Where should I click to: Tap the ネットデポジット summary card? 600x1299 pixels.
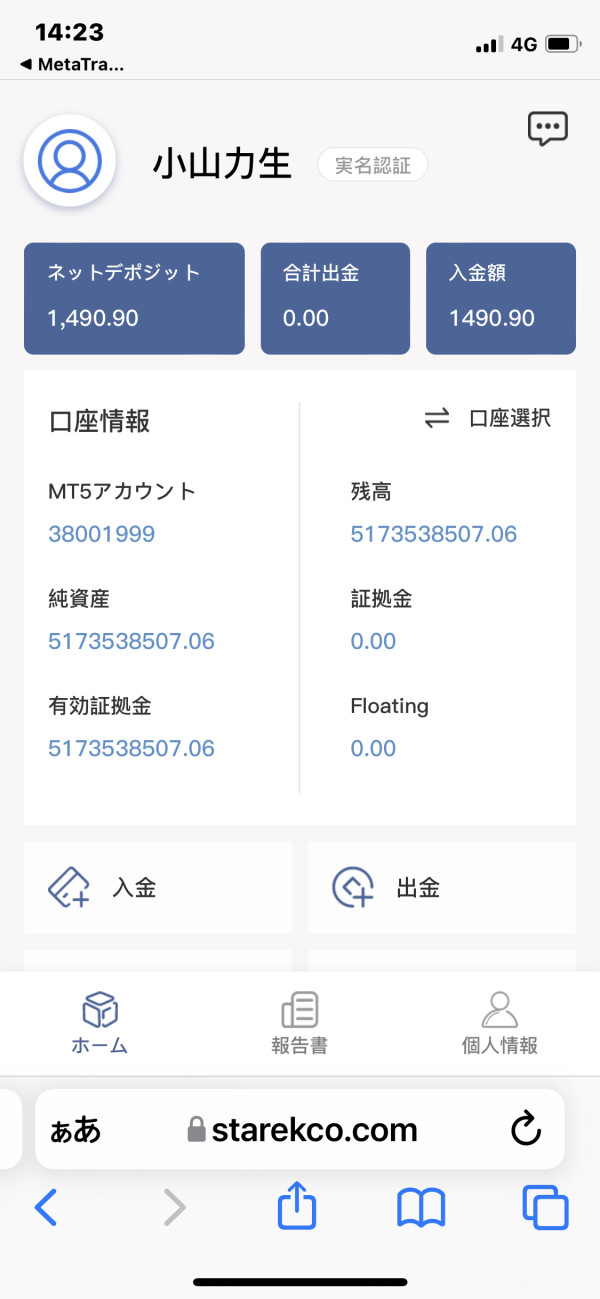pyautogui.click(x=134, y=298)
